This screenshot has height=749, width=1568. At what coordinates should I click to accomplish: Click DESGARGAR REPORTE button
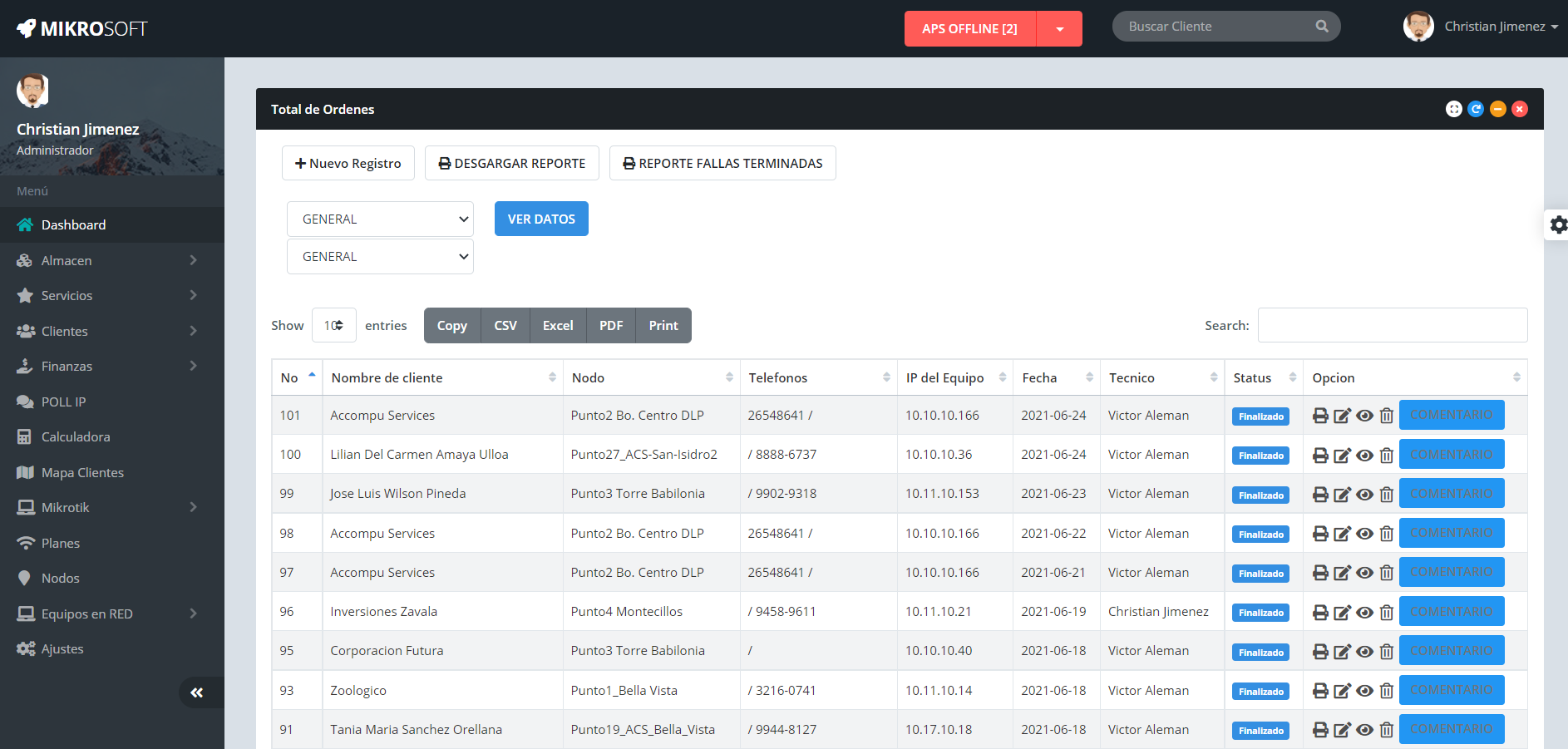[512, 163]
